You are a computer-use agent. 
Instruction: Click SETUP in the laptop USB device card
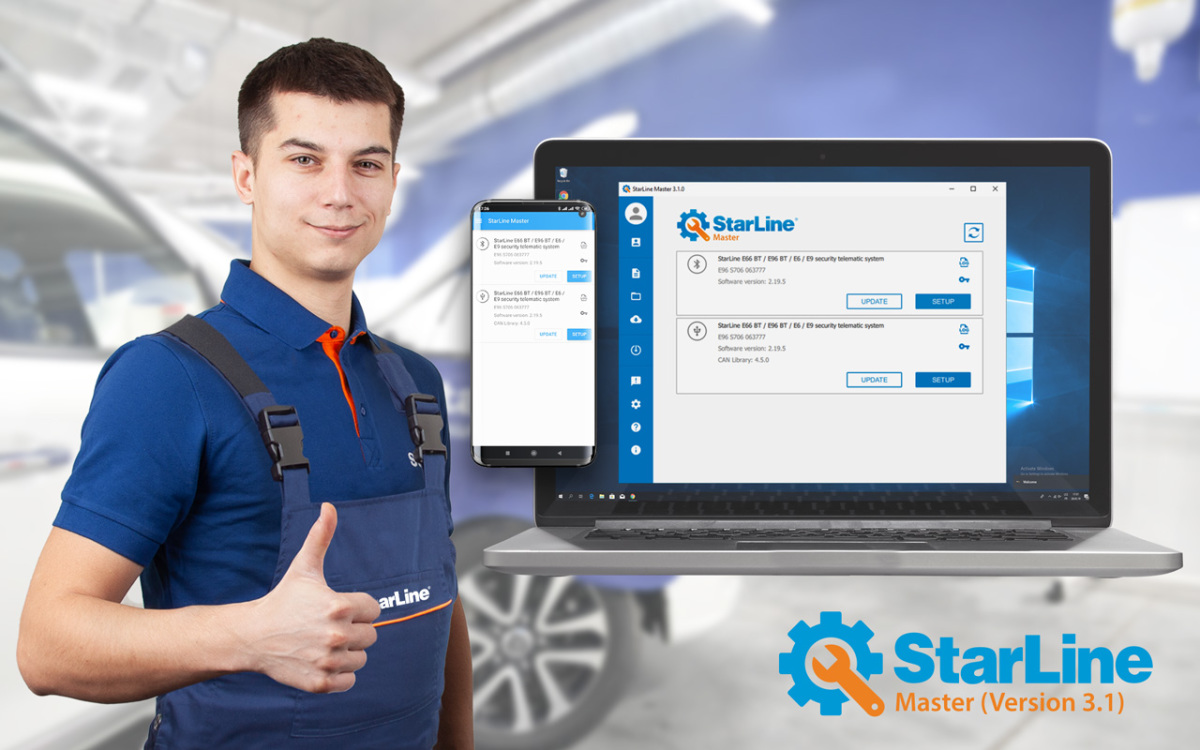(943, 380)
